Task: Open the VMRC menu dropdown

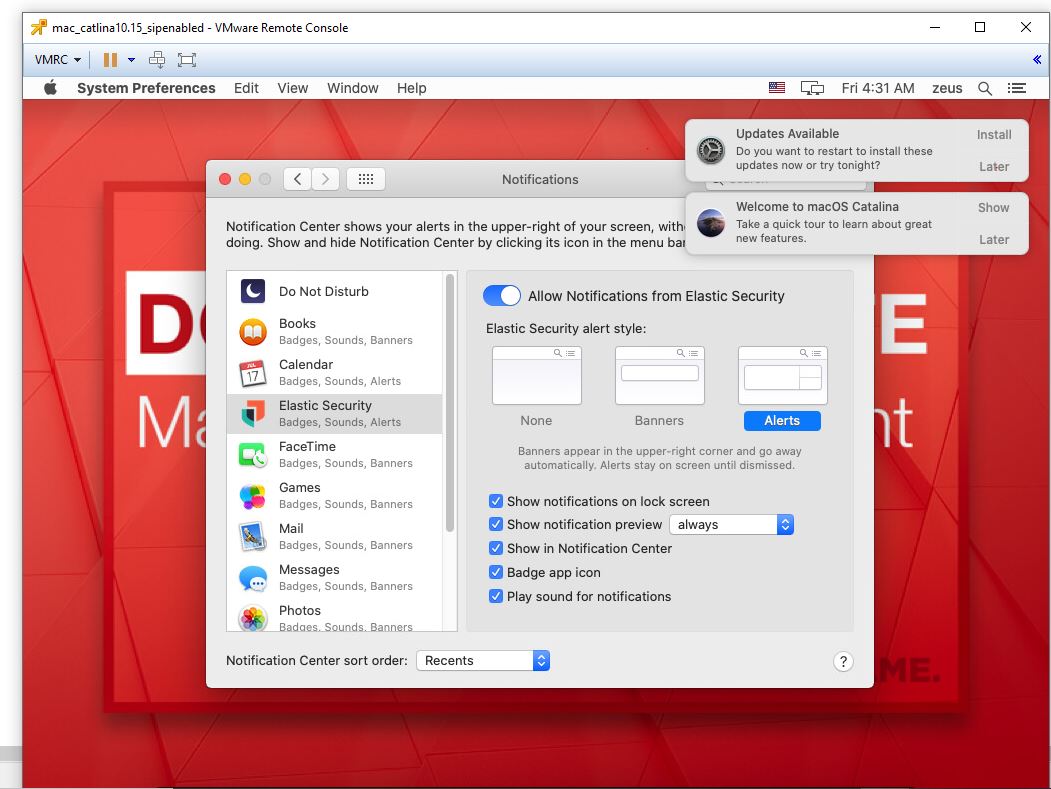Action: (55, 59)
